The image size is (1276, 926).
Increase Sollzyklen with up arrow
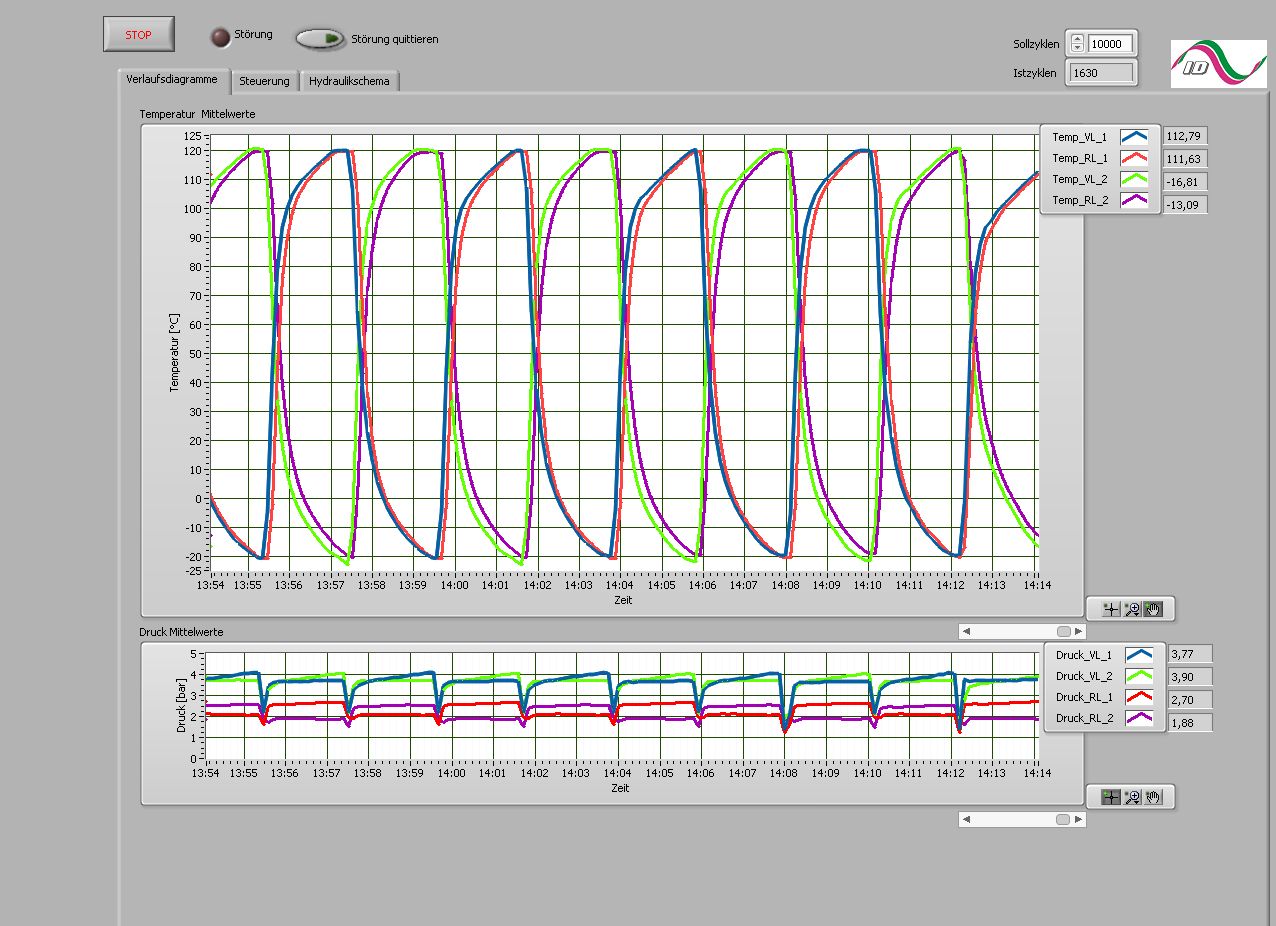click(1077, 39)
